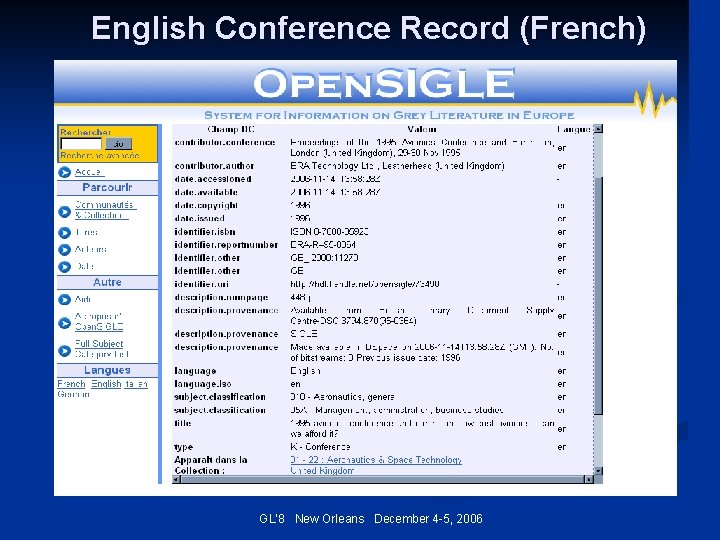This screenshot has width=720, height=540.
Task: Click the 'K - Conference' type value
Action: 320,447
